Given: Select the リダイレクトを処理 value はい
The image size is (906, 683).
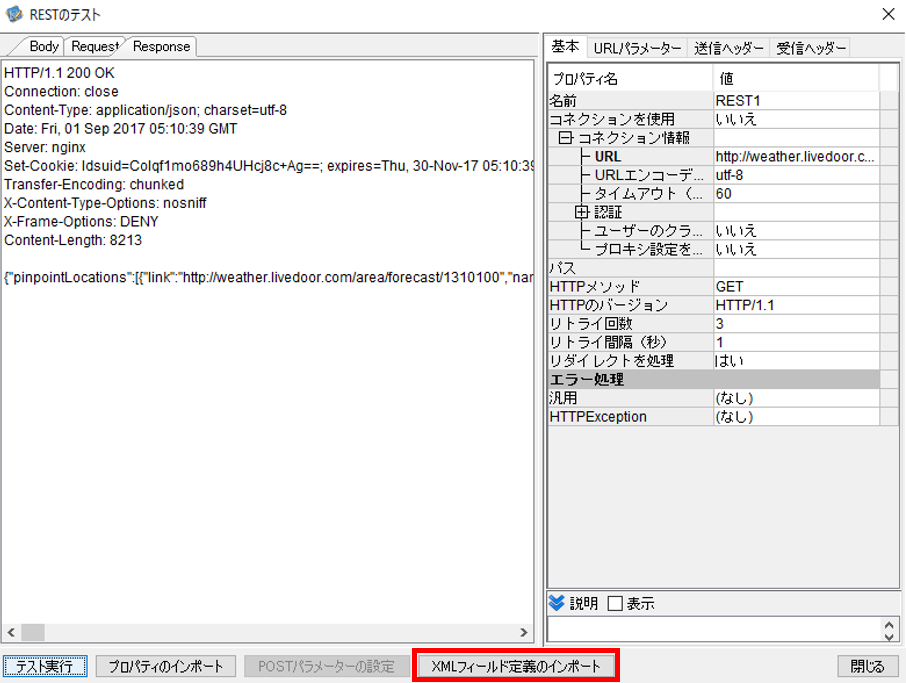Looking at the screenshot, I should tap(796, 361).
